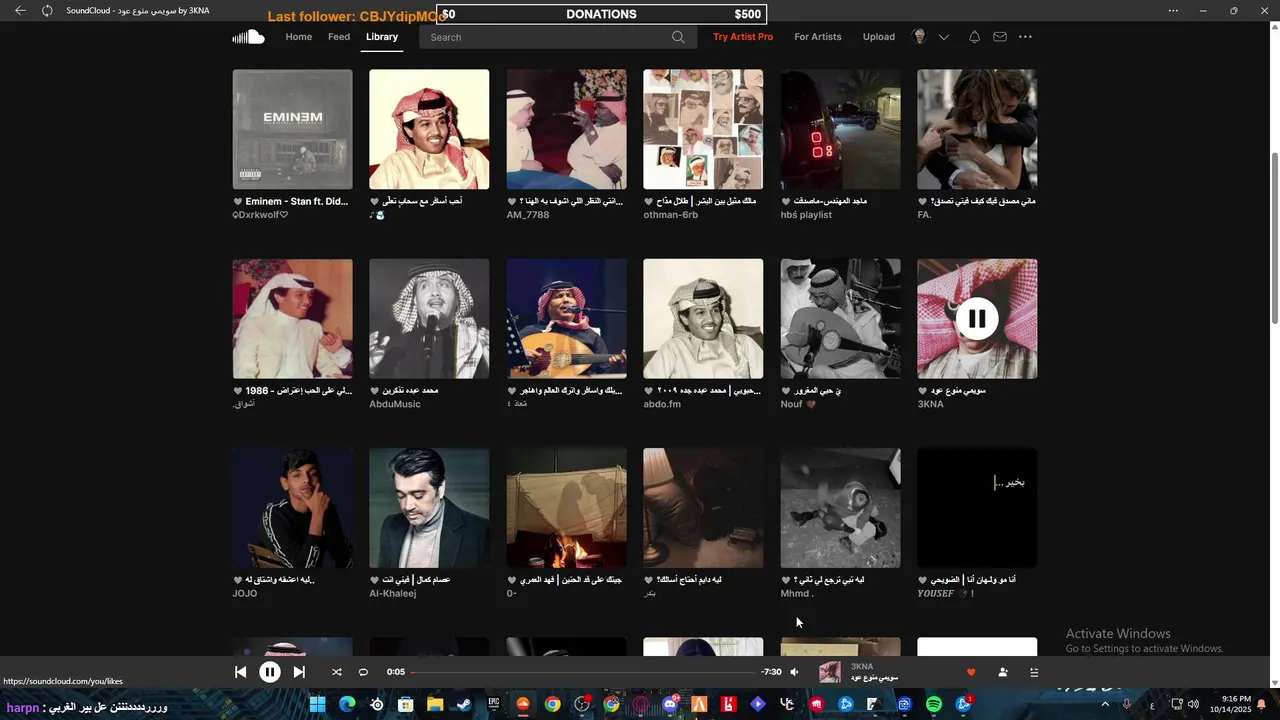Viewport: 1280px width, 720px height.
Task: Skip to the previous track
Action: 240,672
